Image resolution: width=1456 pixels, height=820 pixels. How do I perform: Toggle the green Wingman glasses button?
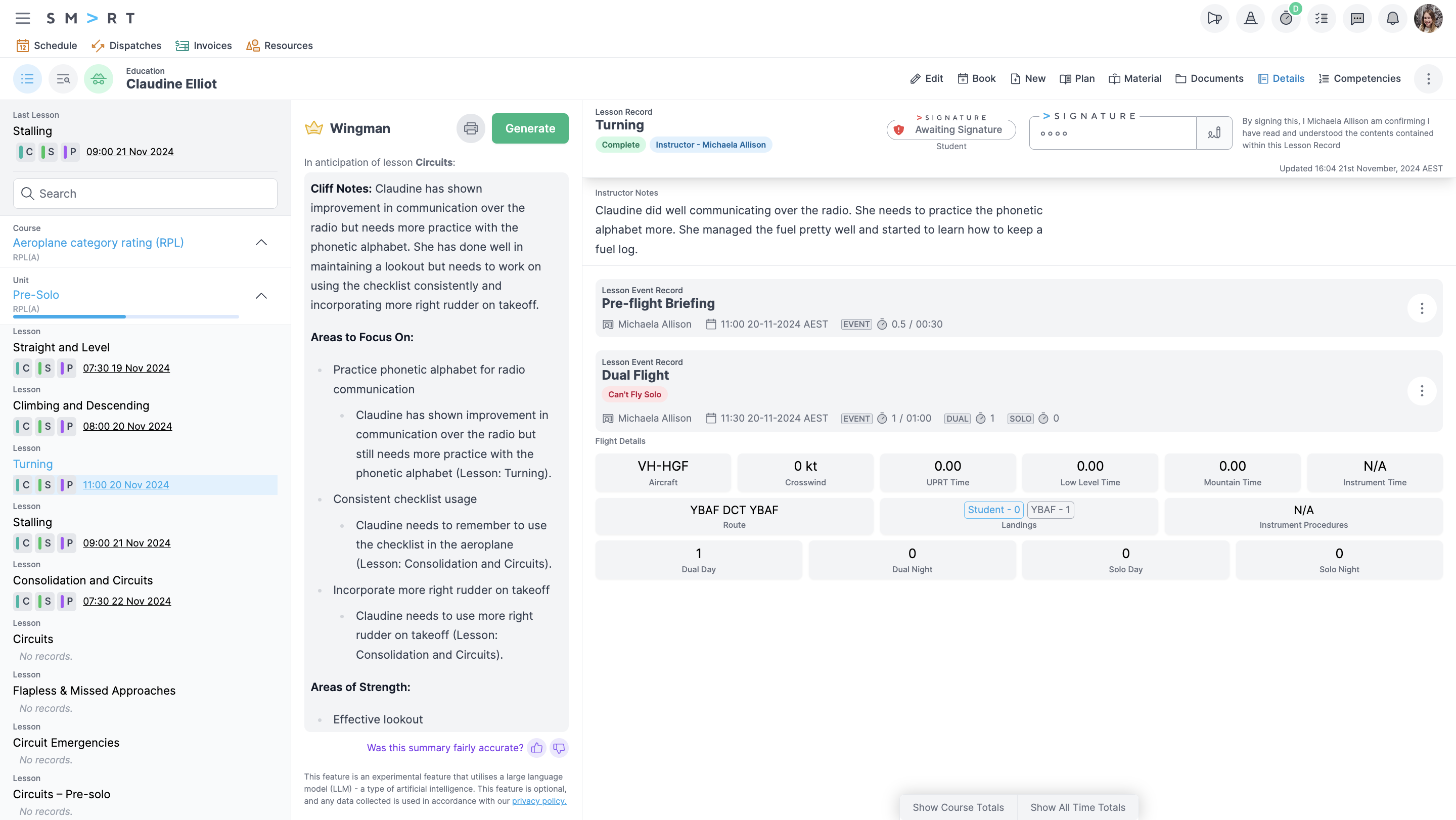click(x=99, y=78)
